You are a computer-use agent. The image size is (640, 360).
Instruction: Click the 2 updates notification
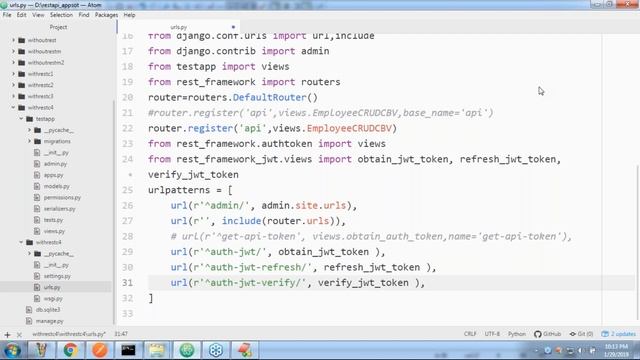click(x=619, y=334)
